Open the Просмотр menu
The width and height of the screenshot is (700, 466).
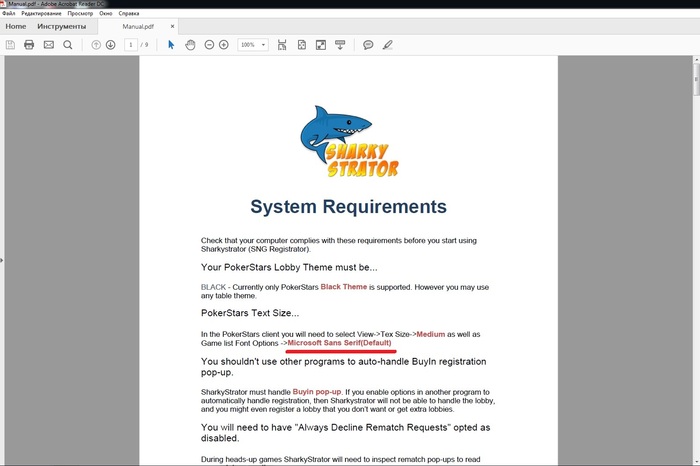(x=80, y=13)
